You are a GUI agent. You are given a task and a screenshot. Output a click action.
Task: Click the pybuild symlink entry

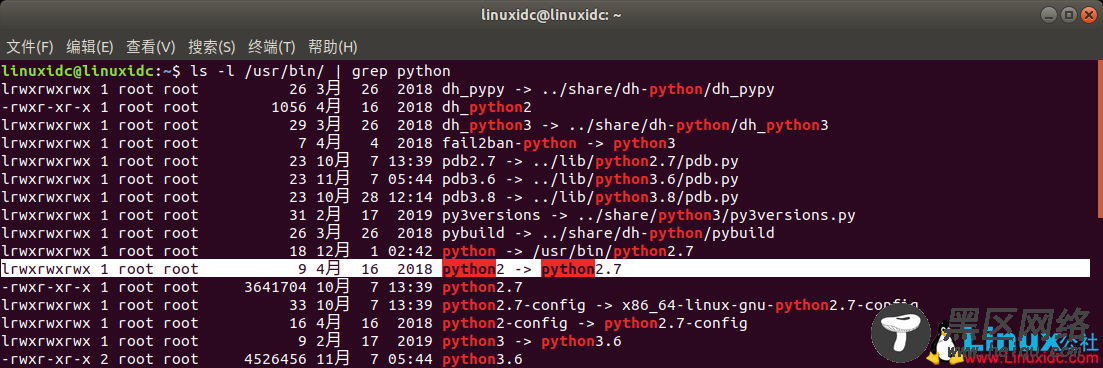[x=608, y=234]
